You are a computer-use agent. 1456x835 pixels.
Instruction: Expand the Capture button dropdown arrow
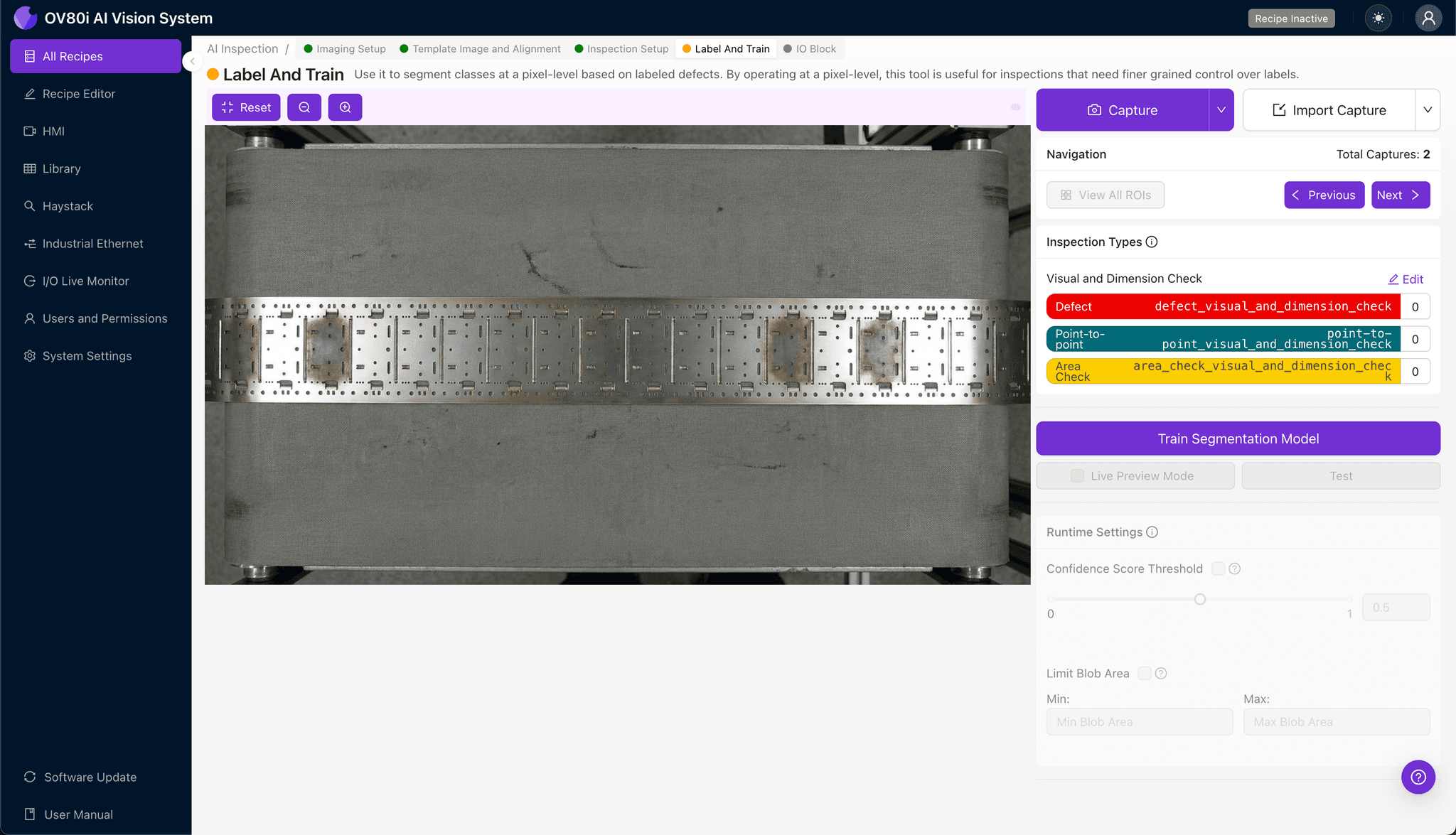(x=1221, y=110)
